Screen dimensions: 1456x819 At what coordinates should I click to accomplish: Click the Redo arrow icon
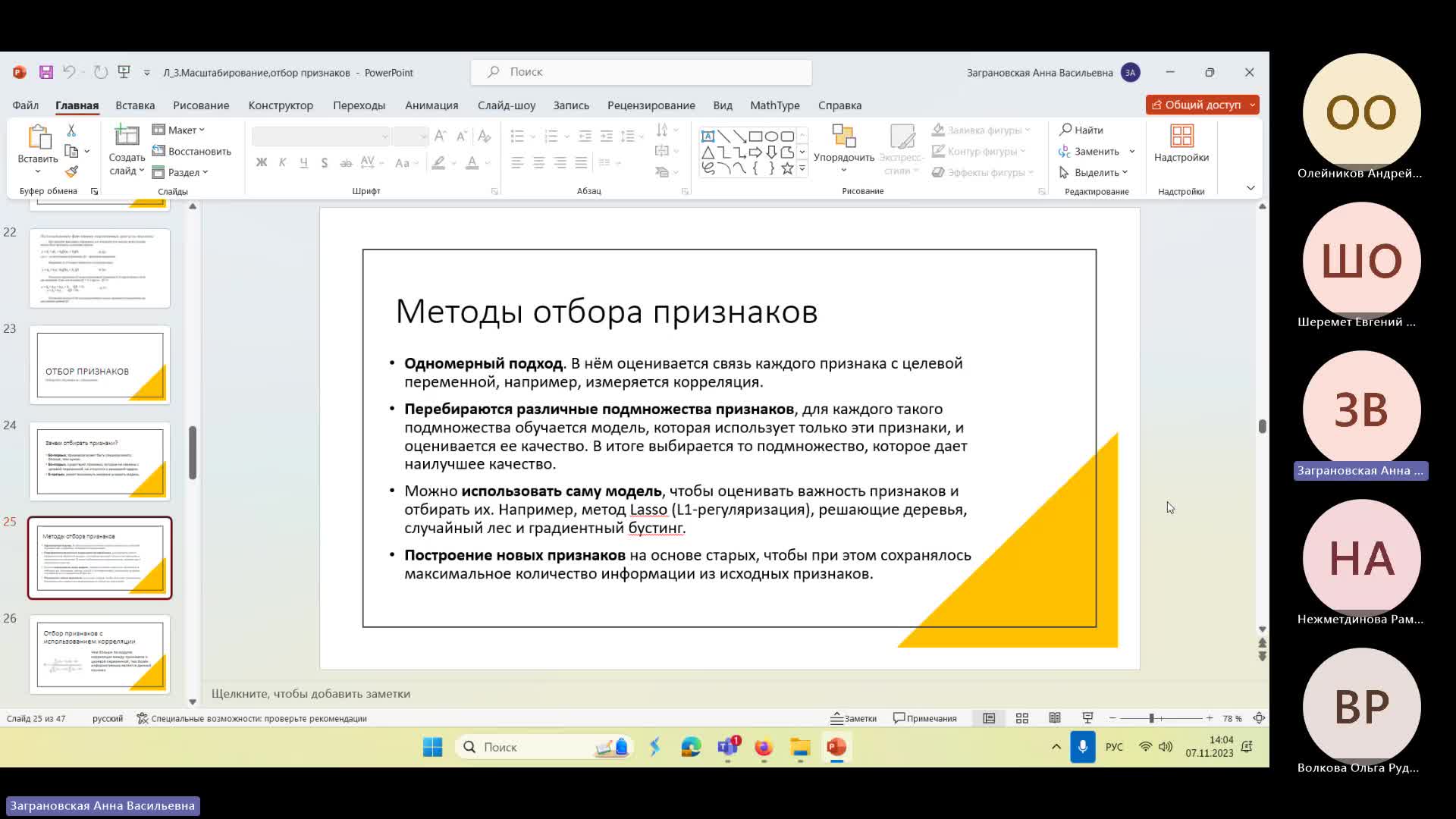tap(100, 72)
